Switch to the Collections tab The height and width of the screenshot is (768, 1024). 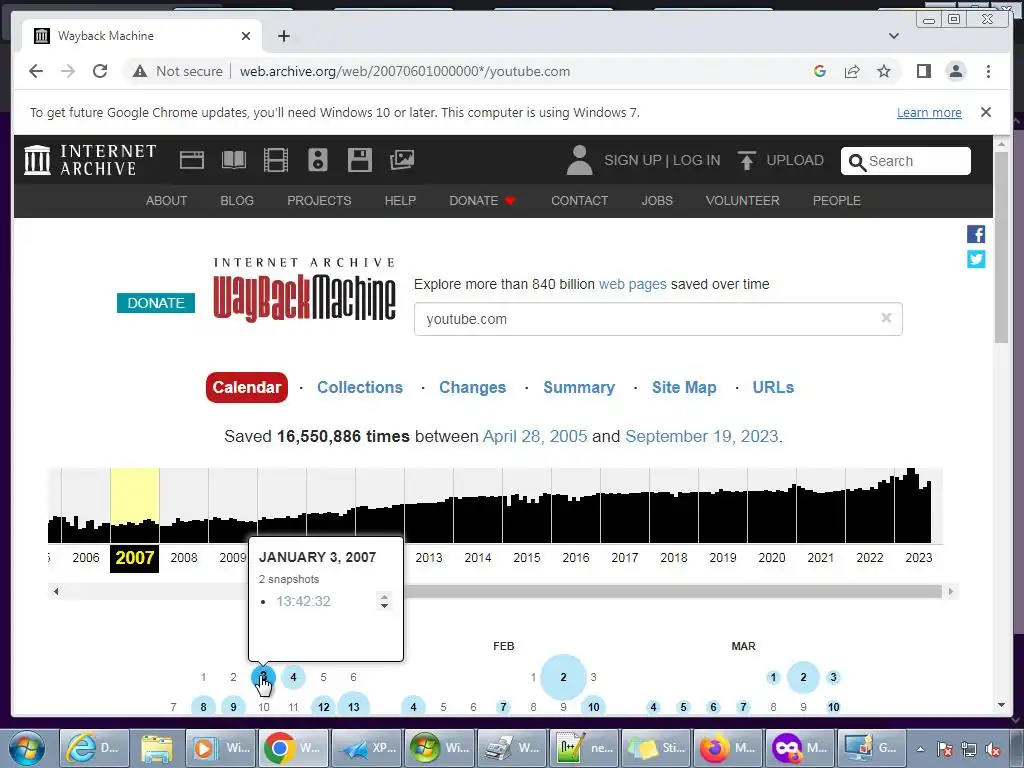coord(360,387)
